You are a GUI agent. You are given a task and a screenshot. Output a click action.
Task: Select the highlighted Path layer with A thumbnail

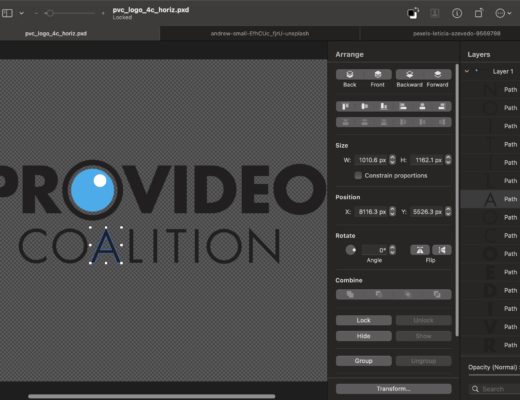[491, 199]
